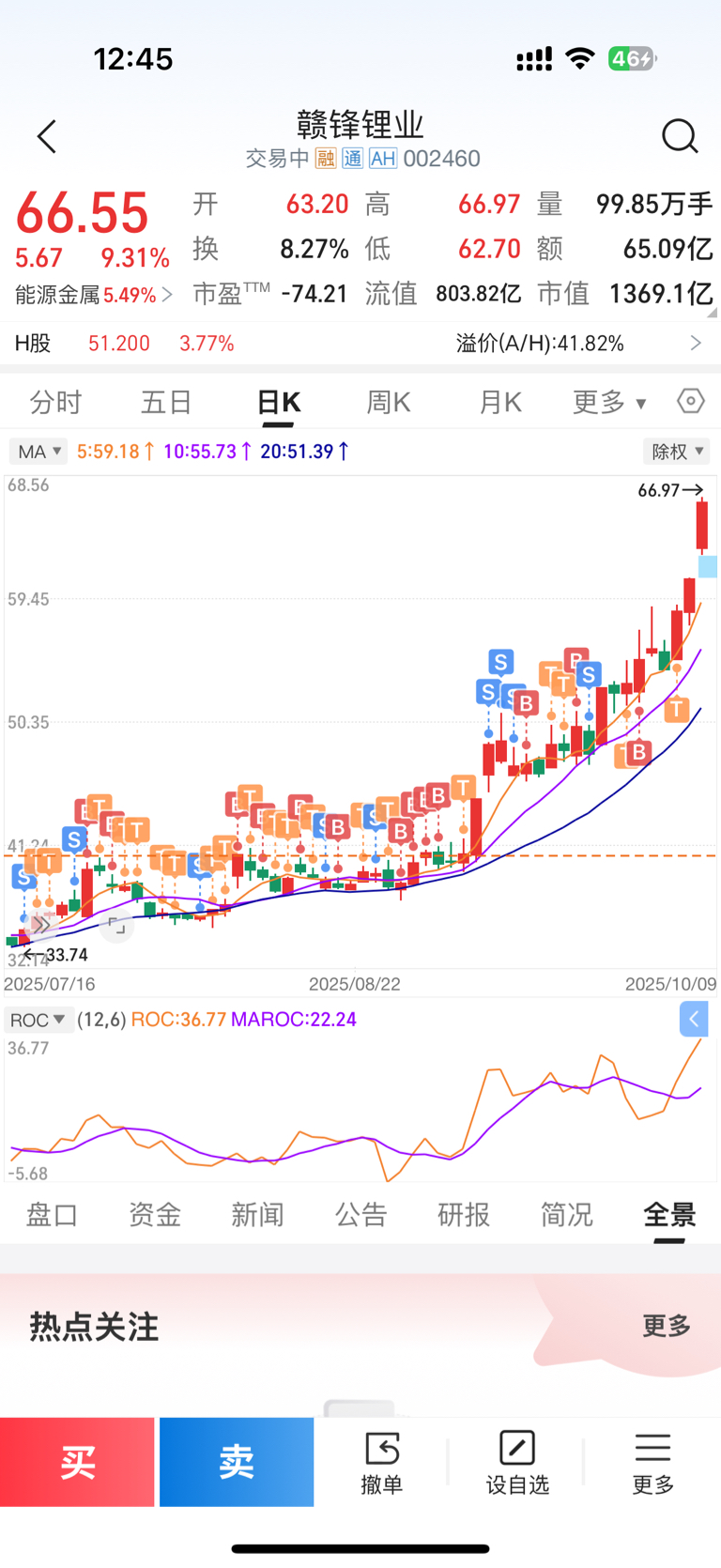Tap the back arrow icon

(47, 137)
